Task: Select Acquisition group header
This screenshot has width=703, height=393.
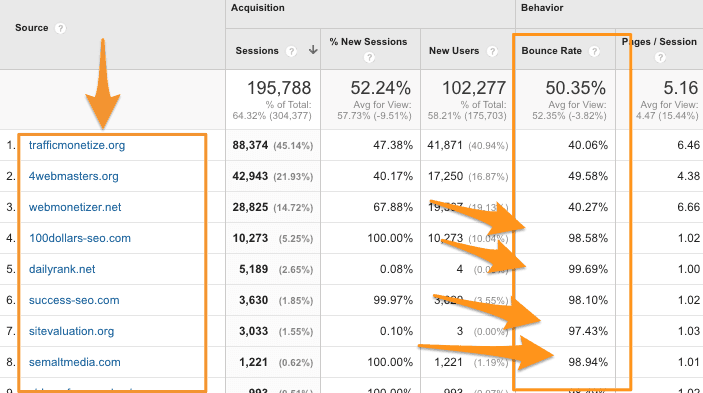Action: [x=258, y=8]
